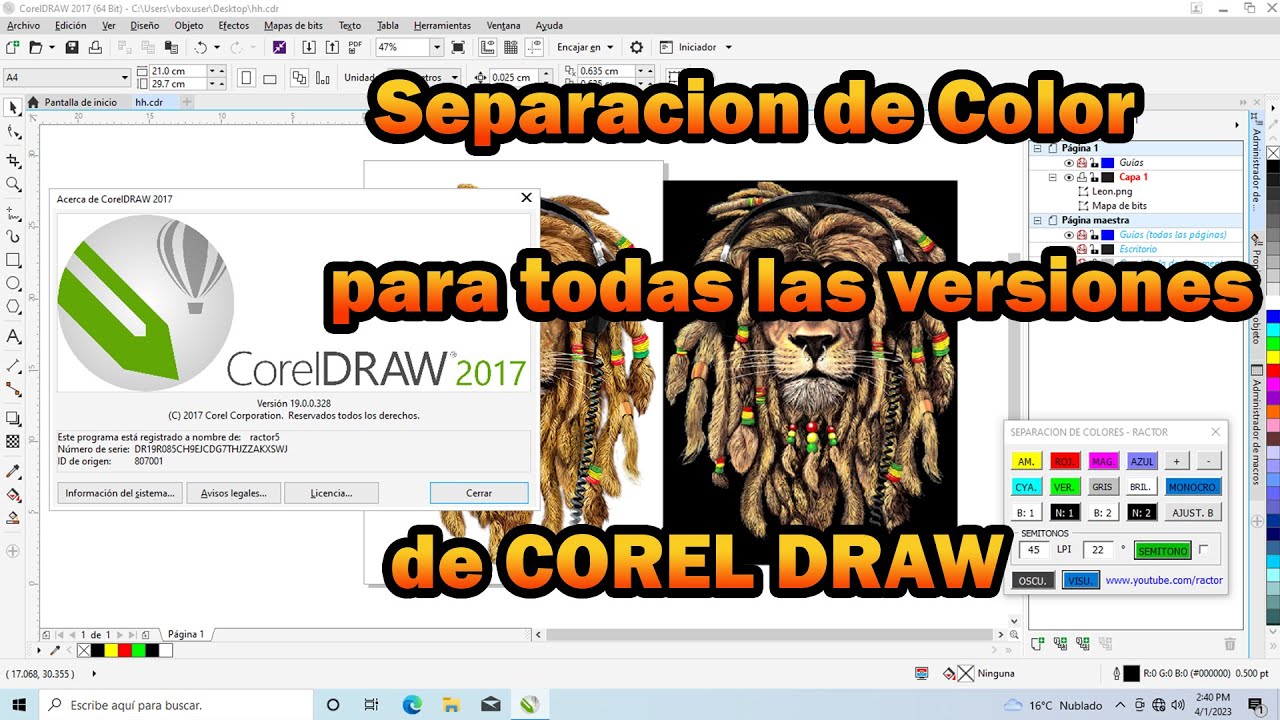Select the Zoom magnifier tool
Screen dimensions: 1280x720
coord(13,184)
